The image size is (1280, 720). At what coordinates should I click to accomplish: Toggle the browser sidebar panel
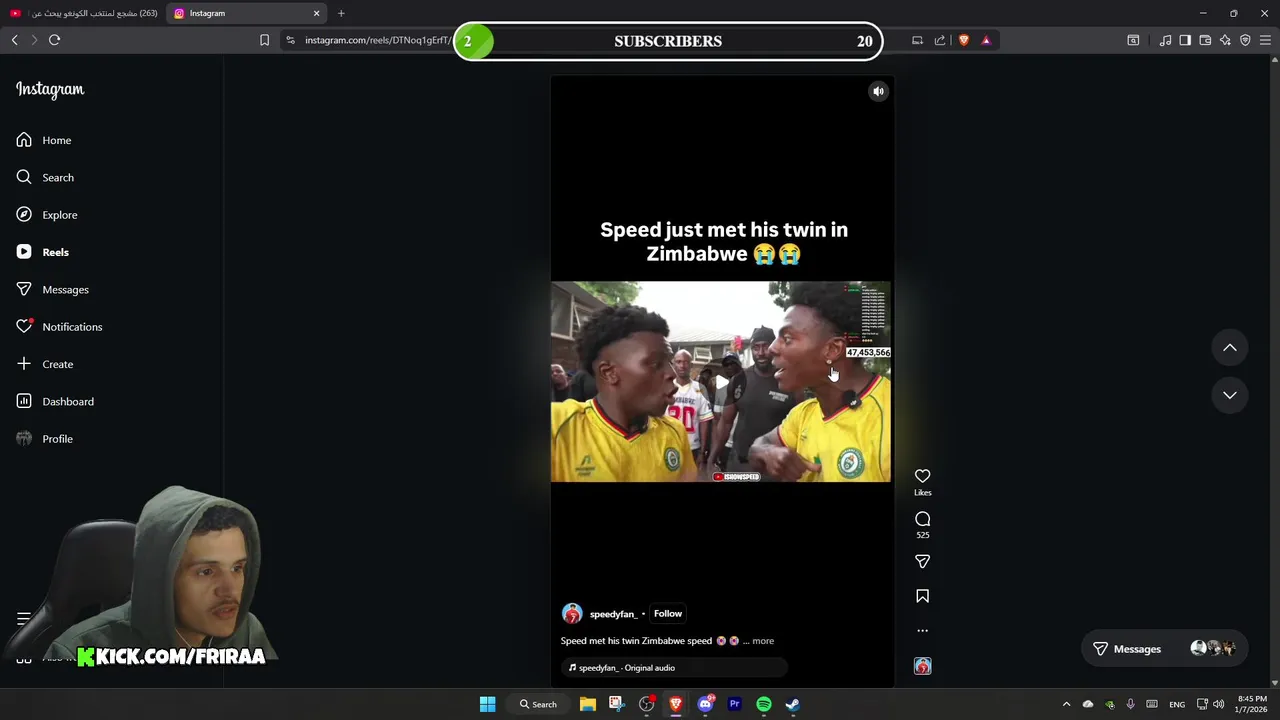pos(1185,40)
